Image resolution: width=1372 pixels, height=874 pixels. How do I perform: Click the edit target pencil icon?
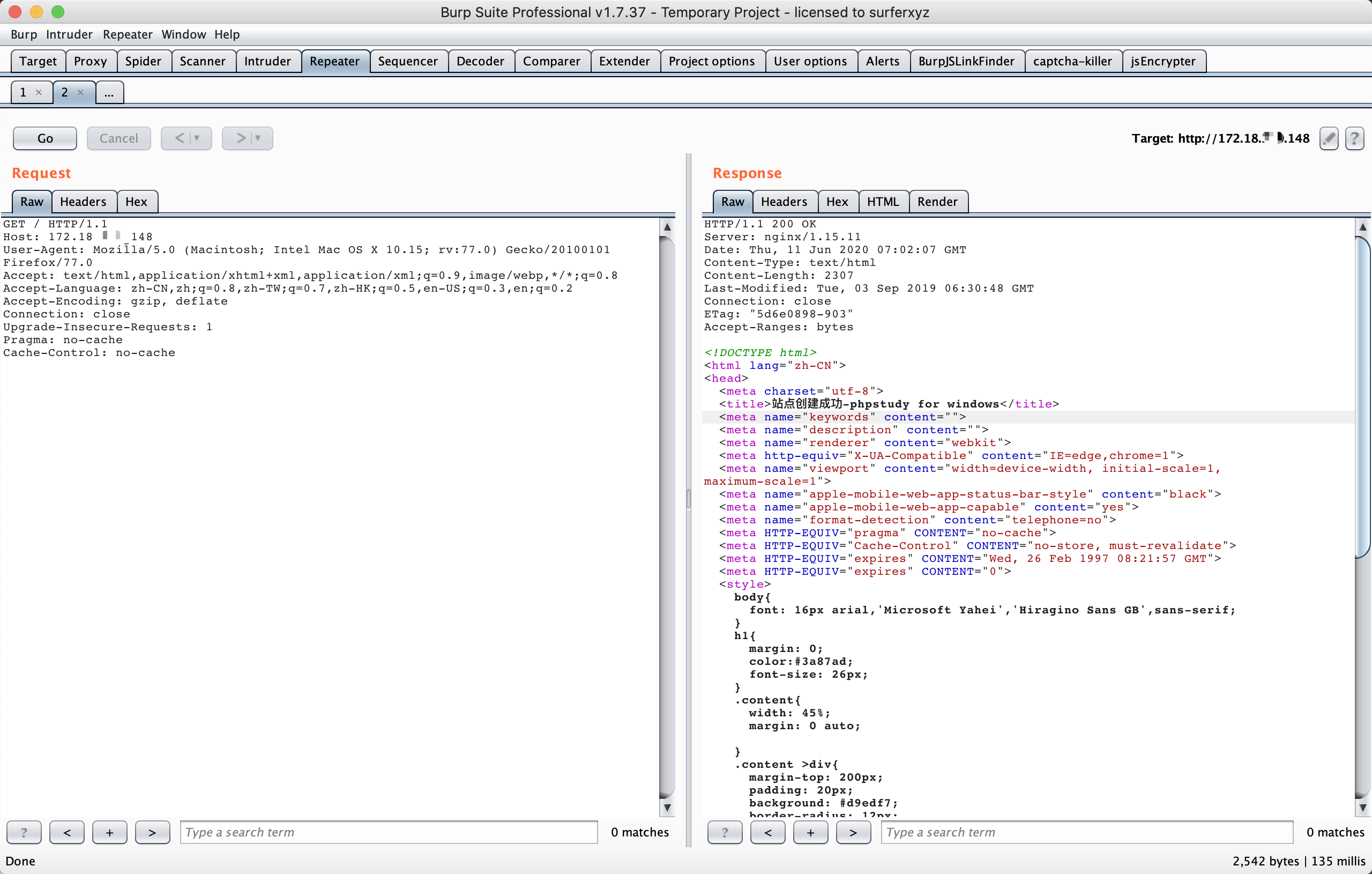(1328, 138)
